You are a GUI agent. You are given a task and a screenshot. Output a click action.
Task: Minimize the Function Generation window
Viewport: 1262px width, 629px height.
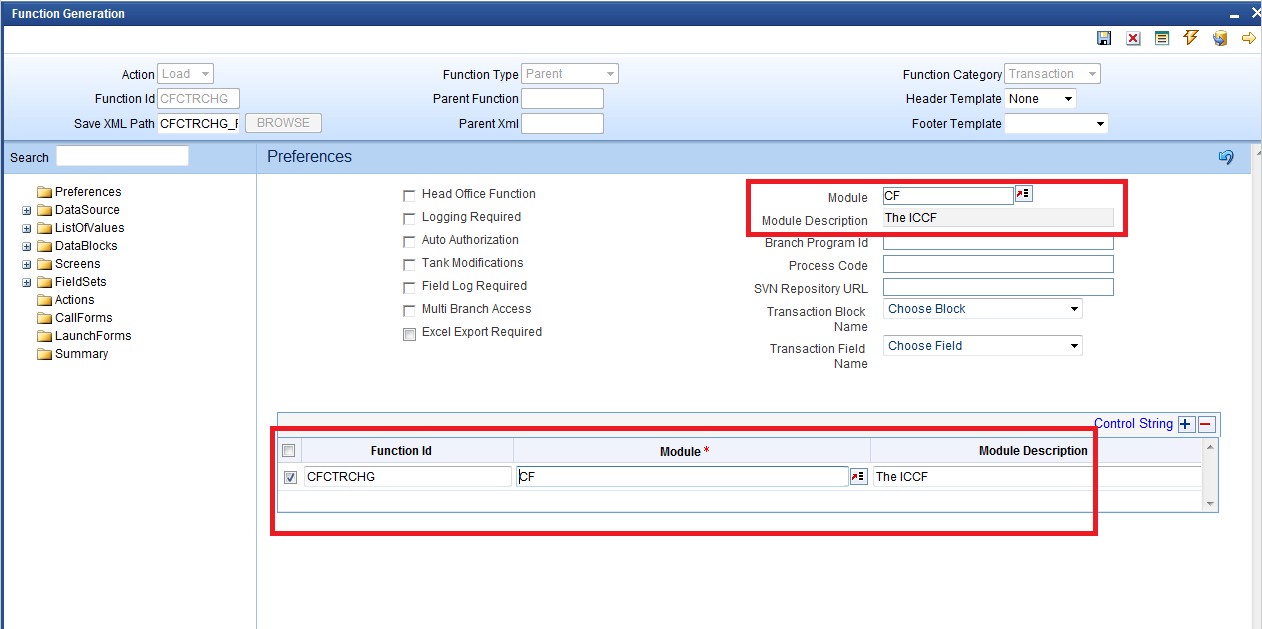point(1235,13)
